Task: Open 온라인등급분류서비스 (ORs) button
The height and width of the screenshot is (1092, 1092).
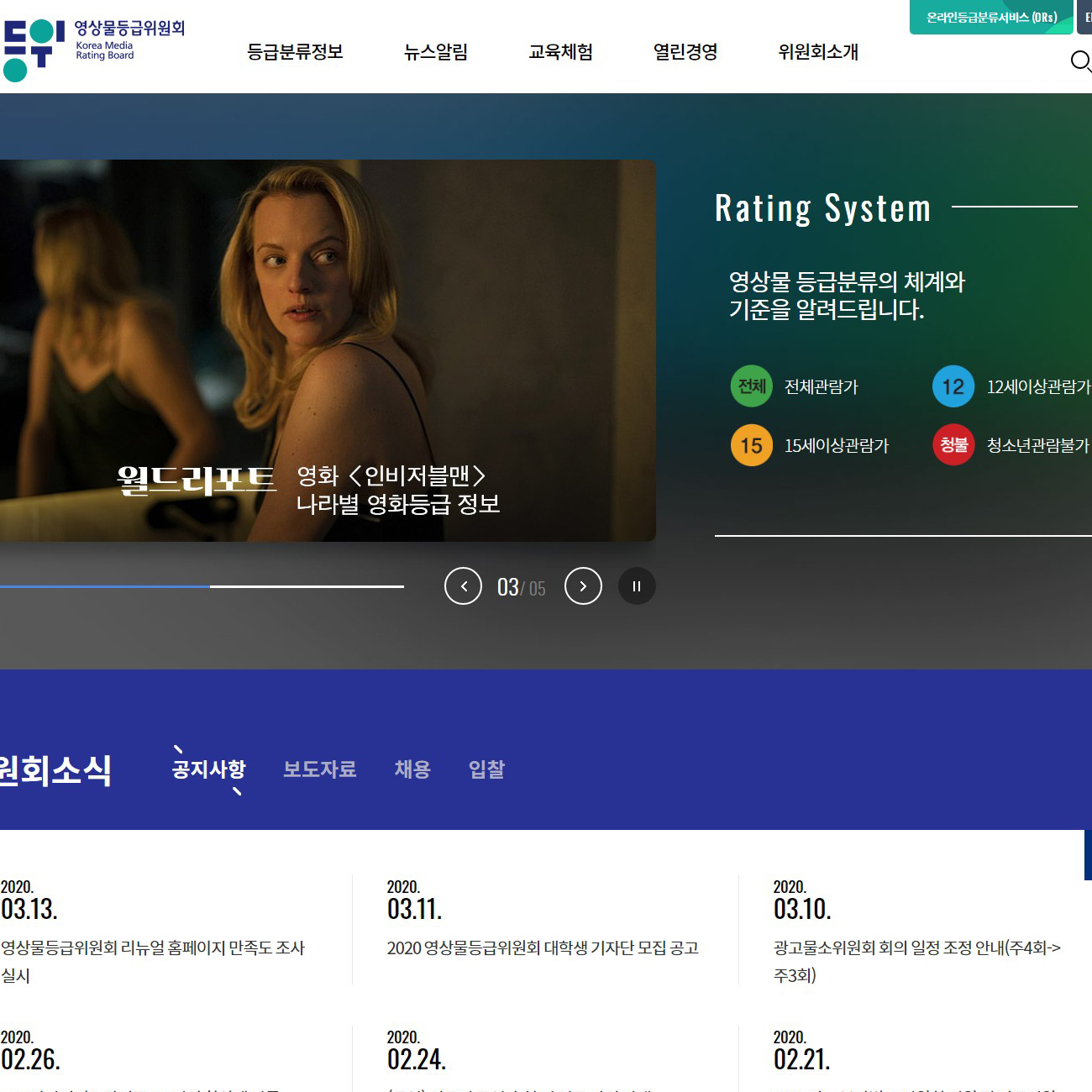Action: coord(990,18)
